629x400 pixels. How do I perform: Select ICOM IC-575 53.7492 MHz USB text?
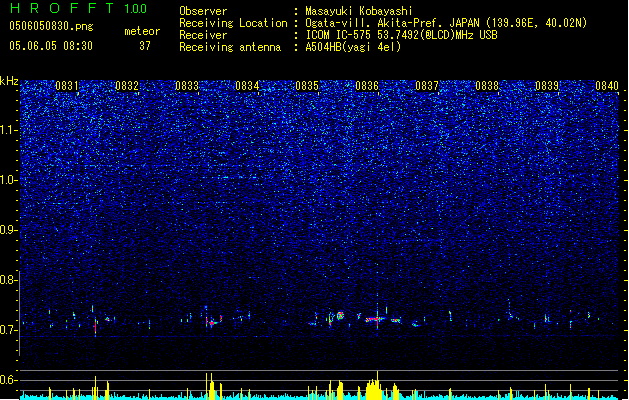(401, 35)
